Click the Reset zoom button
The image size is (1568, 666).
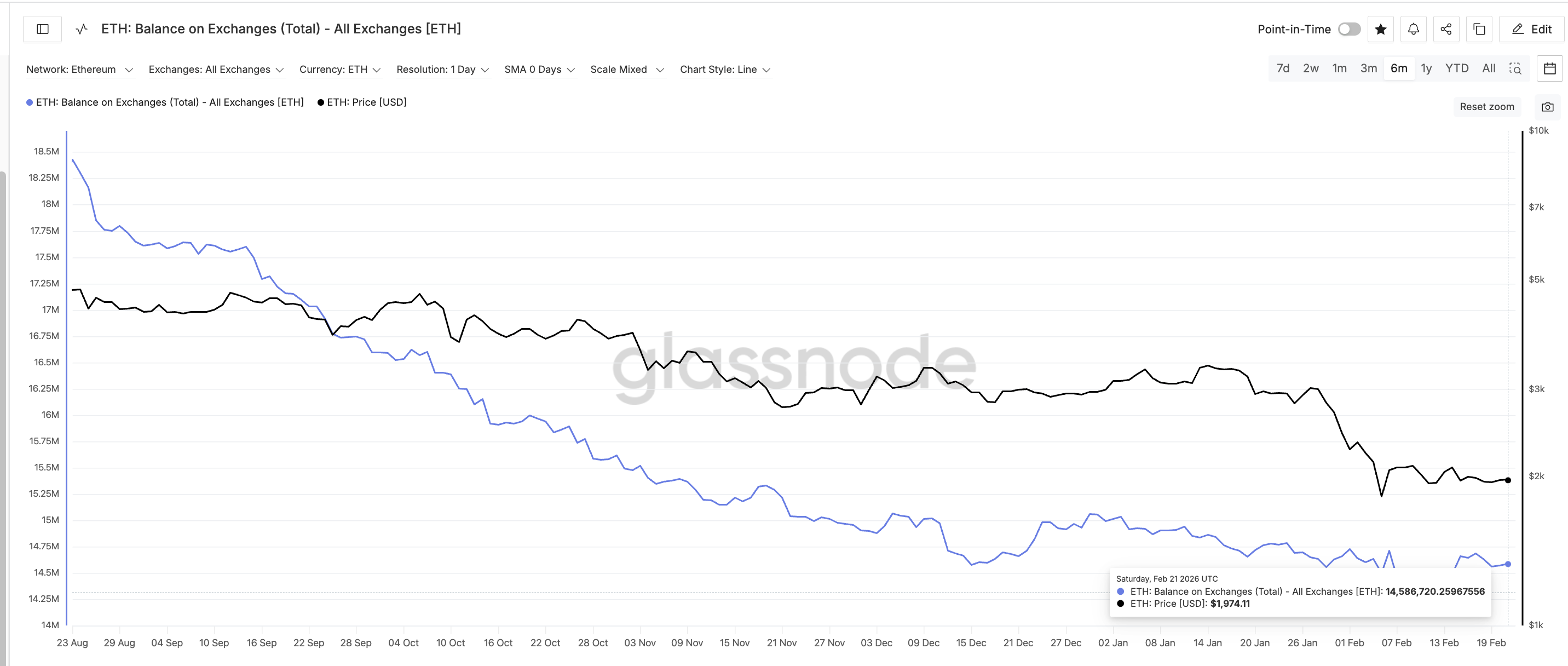(x=1487, y=107)
